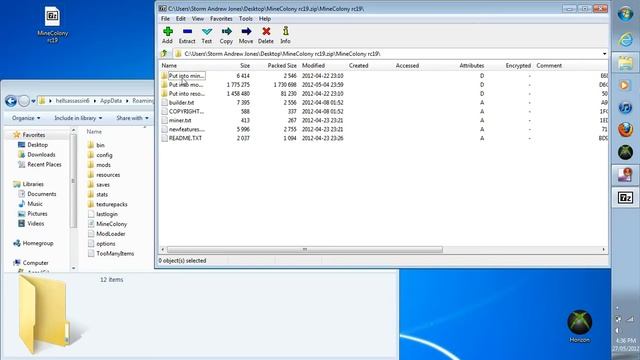Select Computer in Explorer sidebar

31,263
